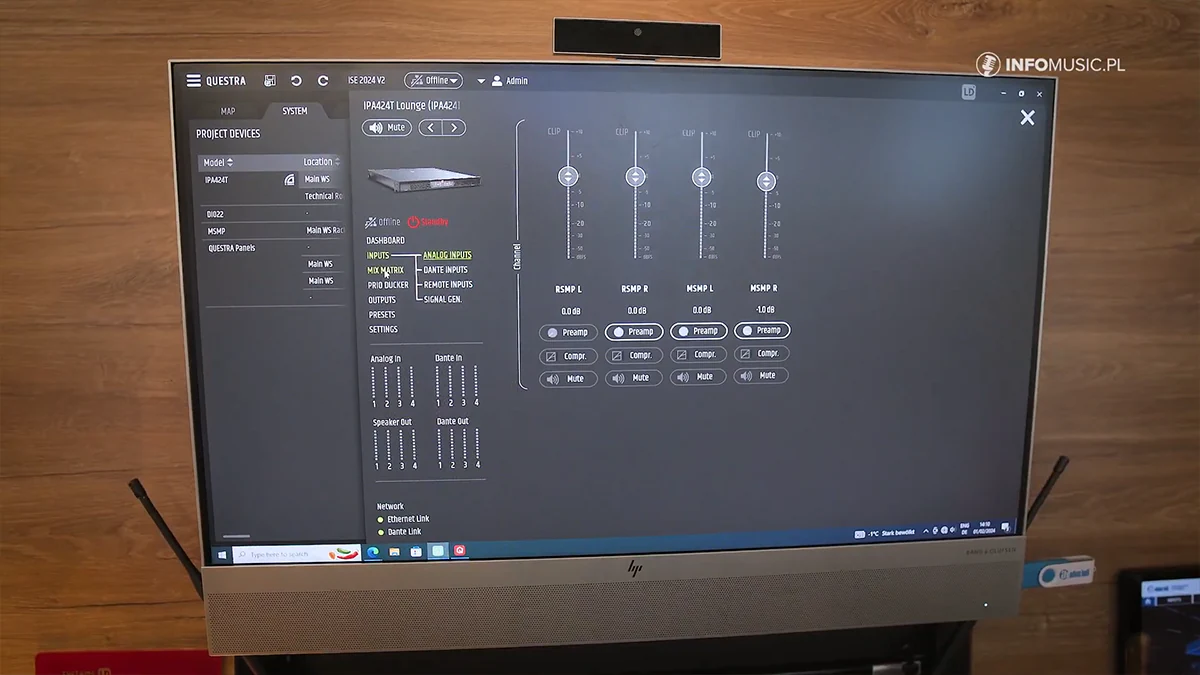Screen dimensions: 1200x675
Task: Switch to the MAP tab
Action: 228,111
